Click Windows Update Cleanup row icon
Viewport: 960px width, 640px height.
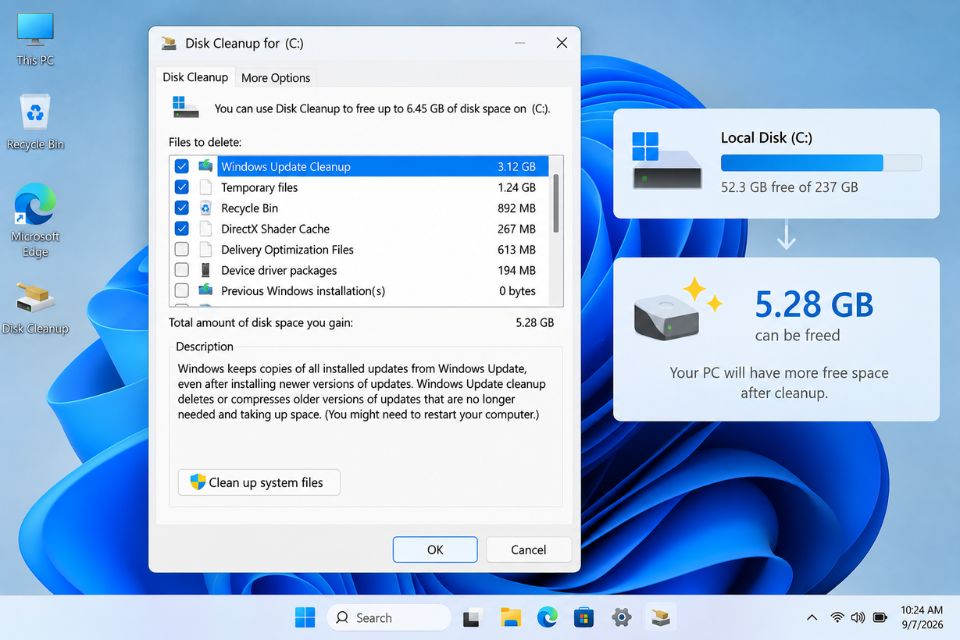(x=206, y=166)
